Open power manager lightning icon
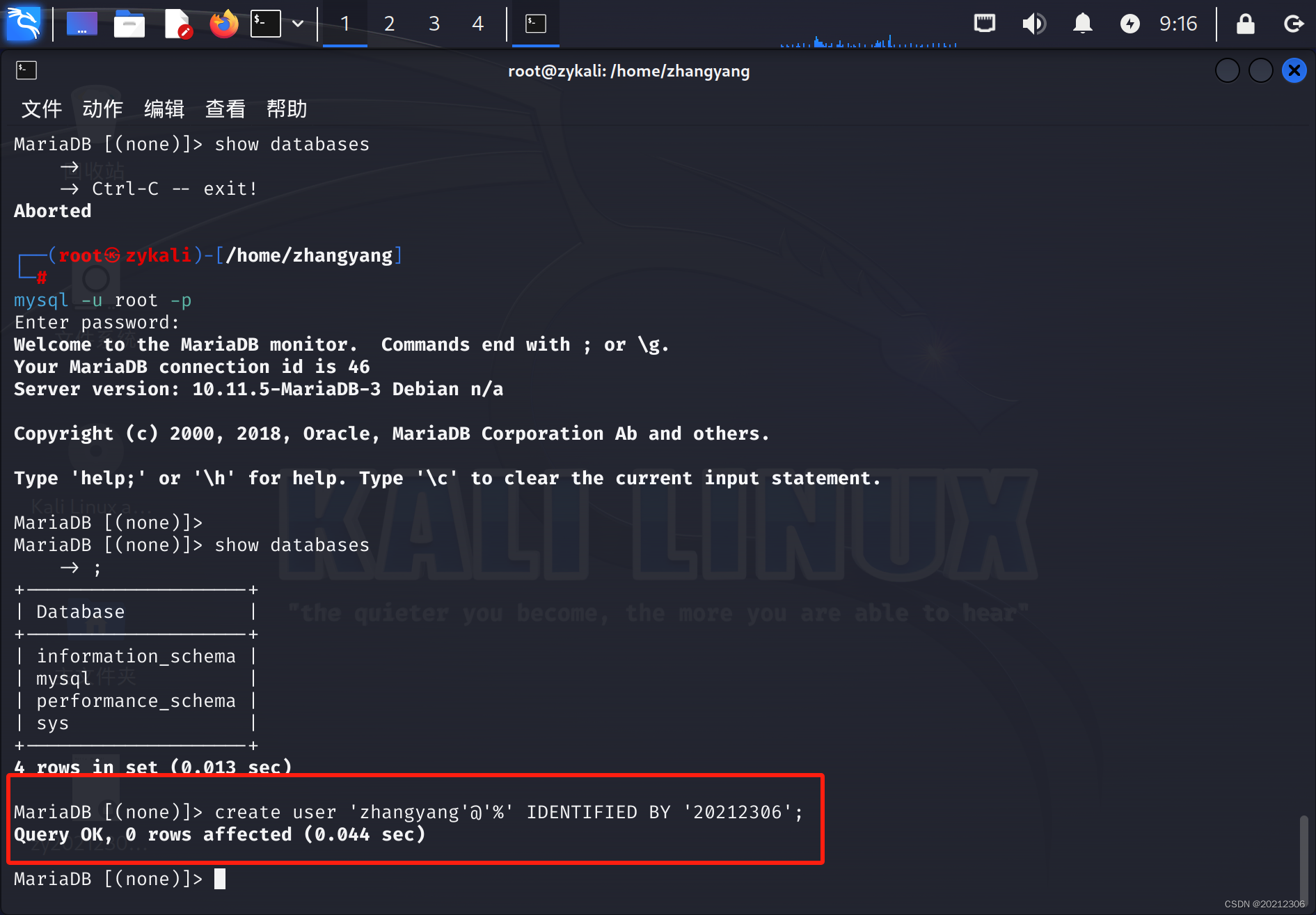This screenshot has height=915, width=1316. coord(1130,24)
